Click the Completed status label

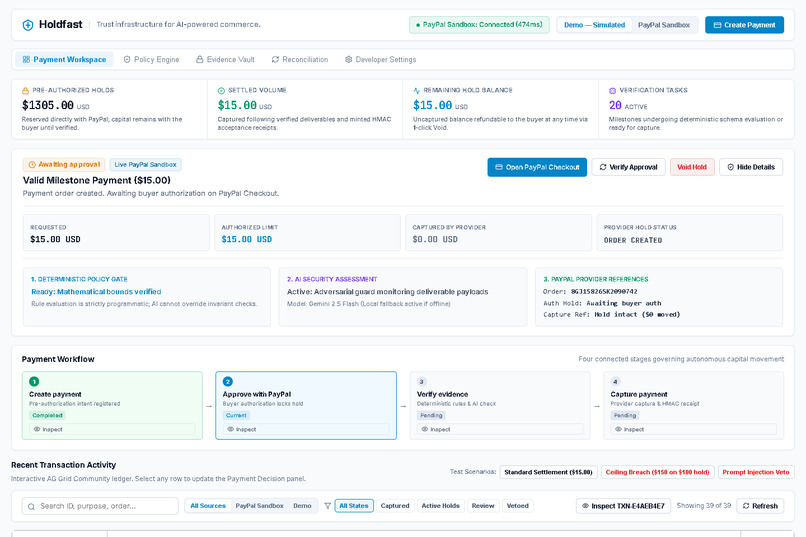(47, 415)
